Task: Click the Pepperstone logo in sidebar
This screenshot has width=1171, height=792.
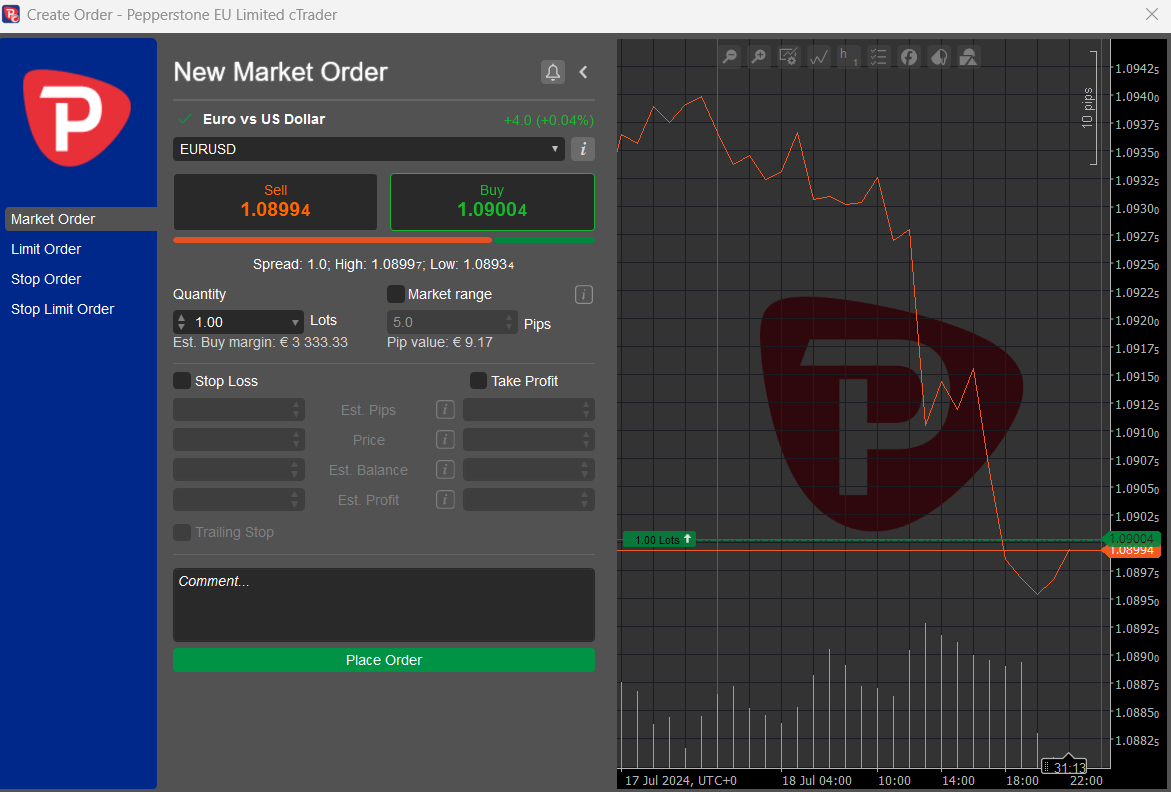Action: (x=78, y=117)
